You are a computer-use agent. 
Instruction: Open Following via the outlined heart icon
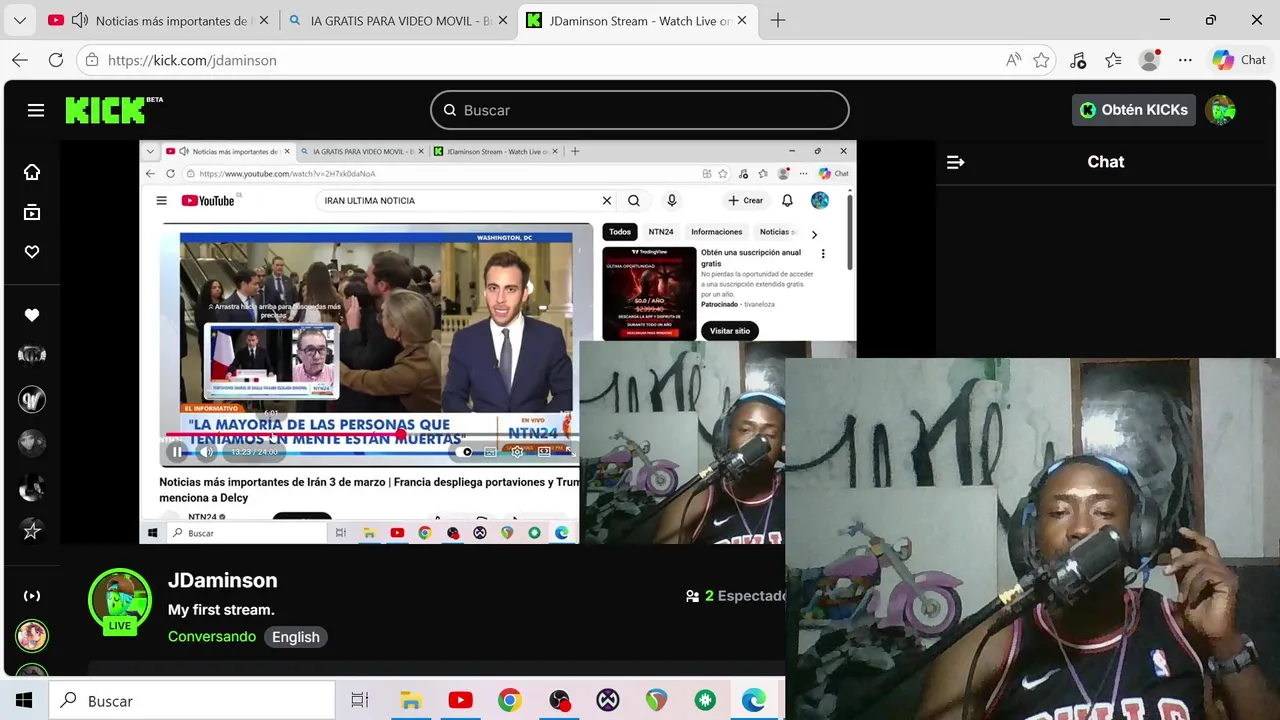pos(32,252)
